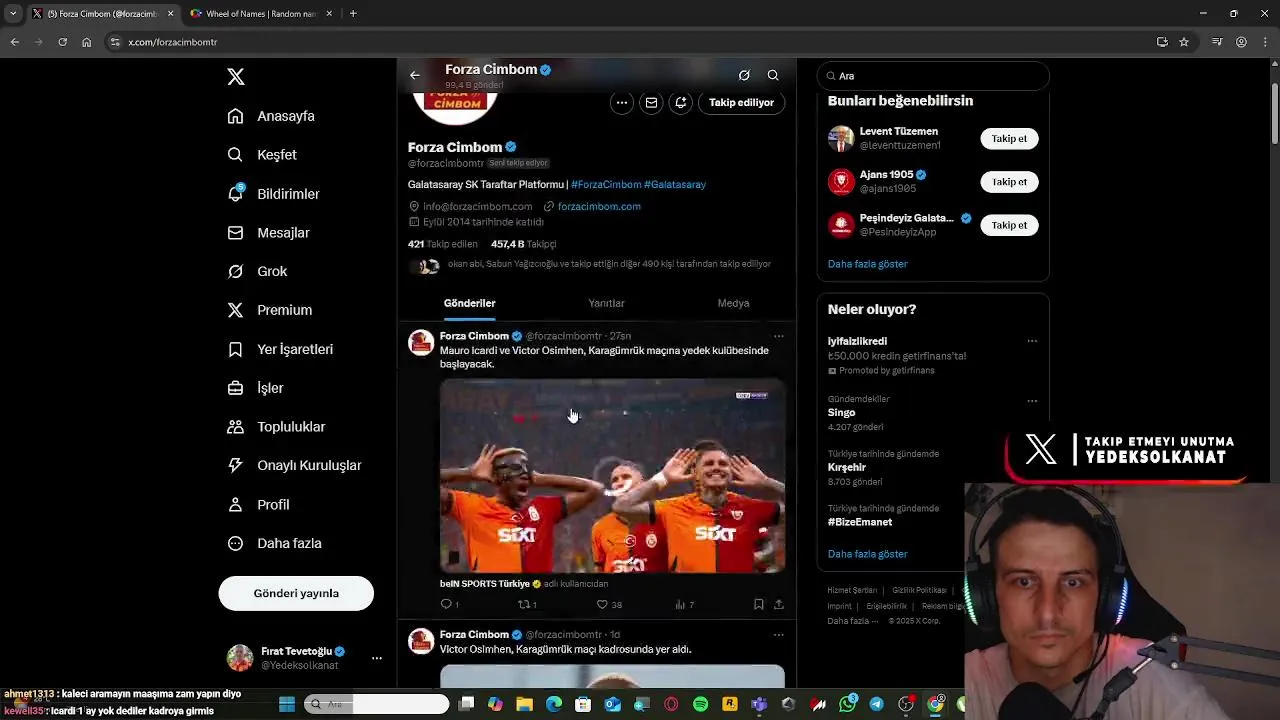Go back with the profile back arrow
This screenshot has height=720, width=1280.
pos(415,75)
